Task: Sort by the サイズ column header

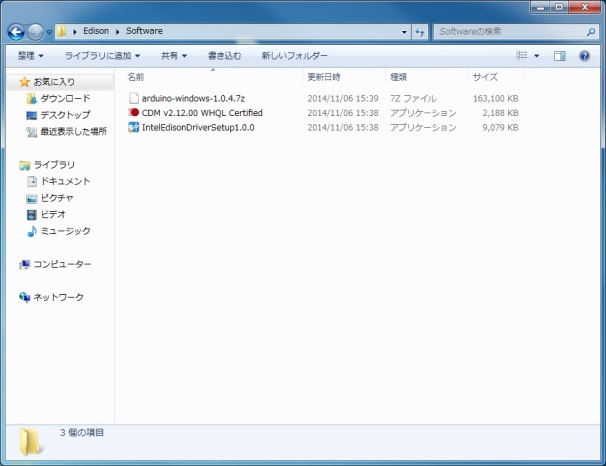Action: pos(485,77)
